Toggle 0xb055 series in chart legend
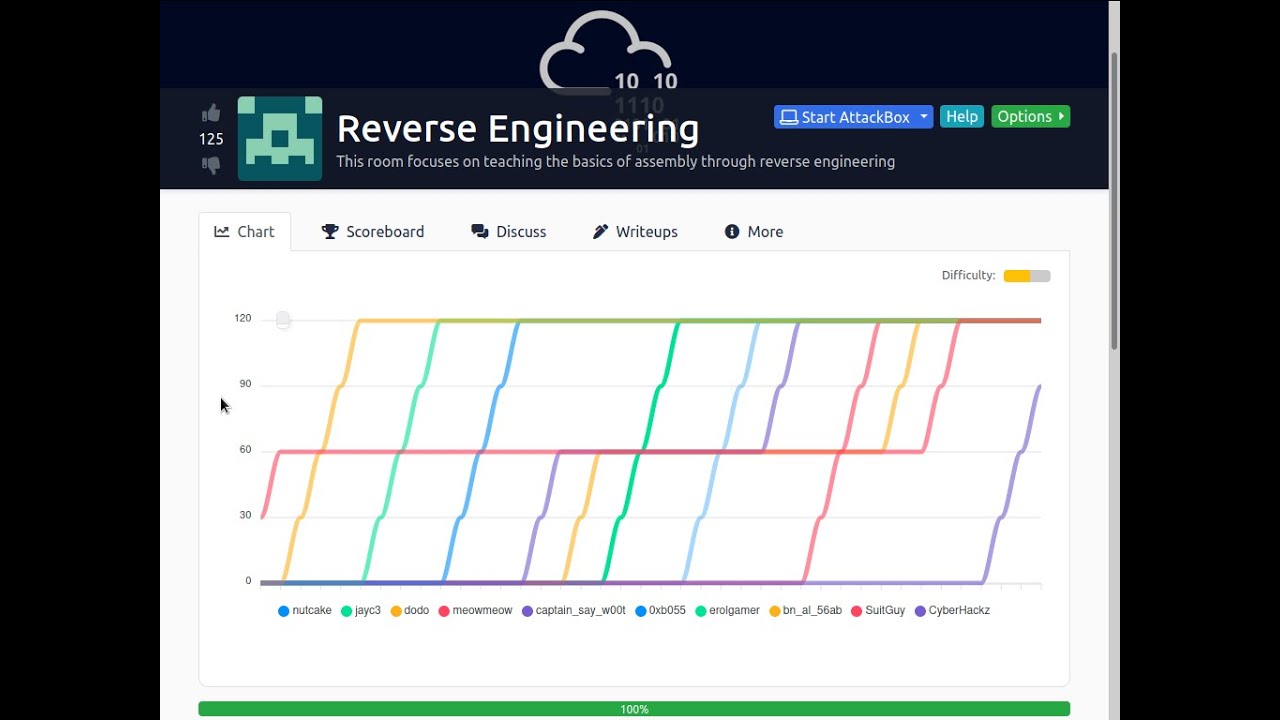1280x720 pixels. [x=661, y=610]
